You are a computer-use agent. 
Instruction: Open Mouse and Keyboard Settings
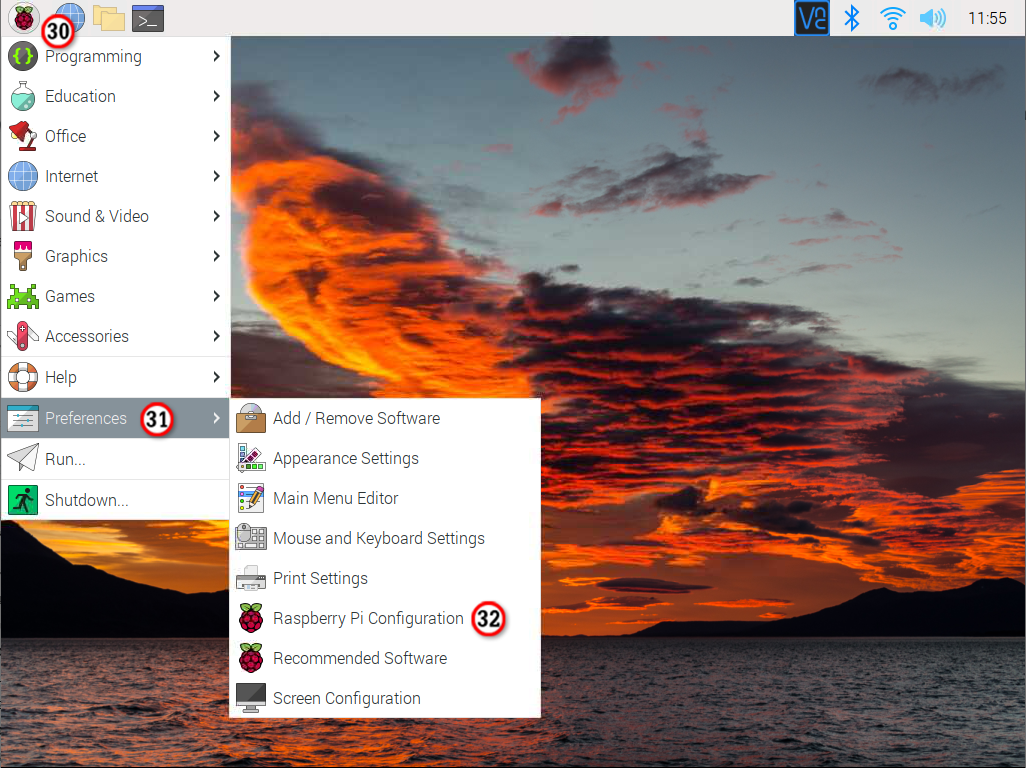click(x=385, y=538)
